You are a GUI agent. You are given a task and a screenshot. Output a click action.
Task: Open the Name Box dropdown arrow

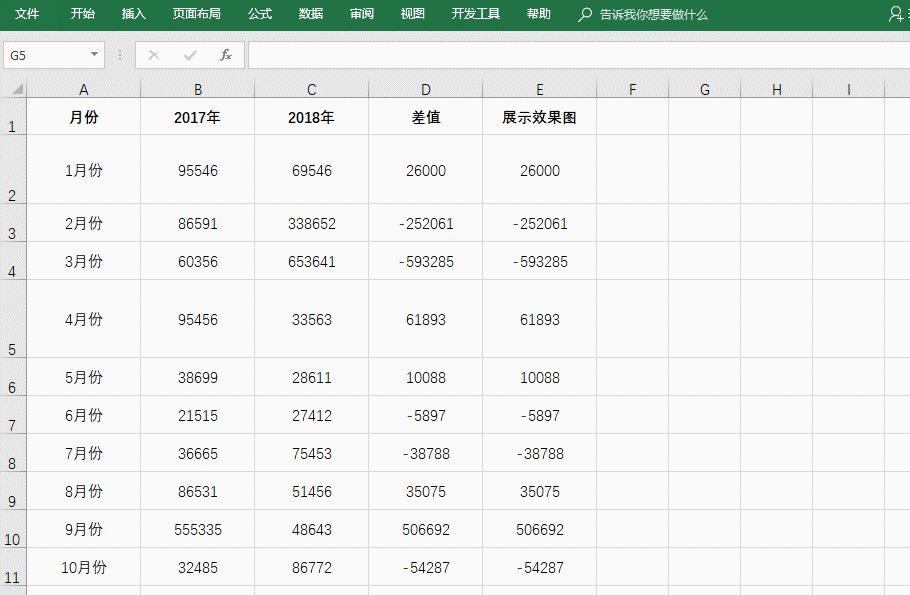click(x=96, y=55)
